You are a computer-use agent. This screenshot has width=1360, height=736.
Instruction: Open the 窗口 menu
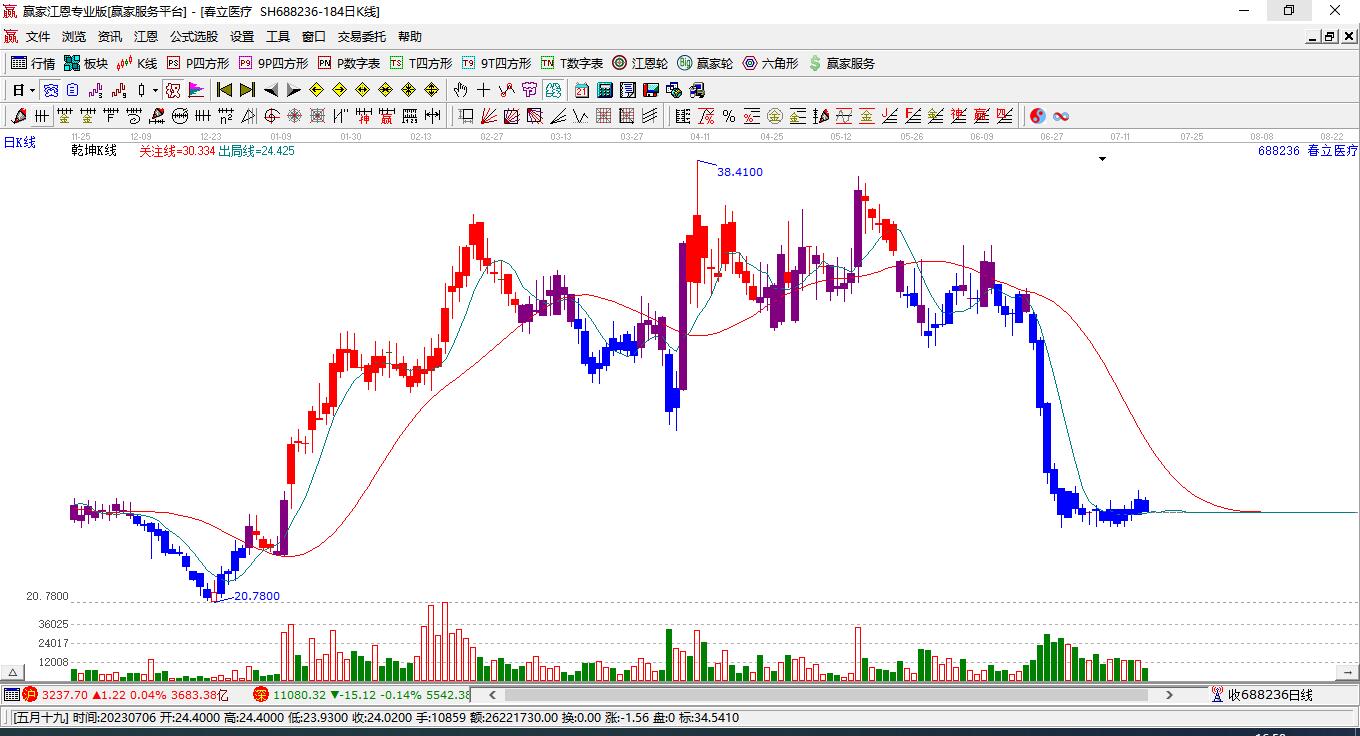coord(314,37)
